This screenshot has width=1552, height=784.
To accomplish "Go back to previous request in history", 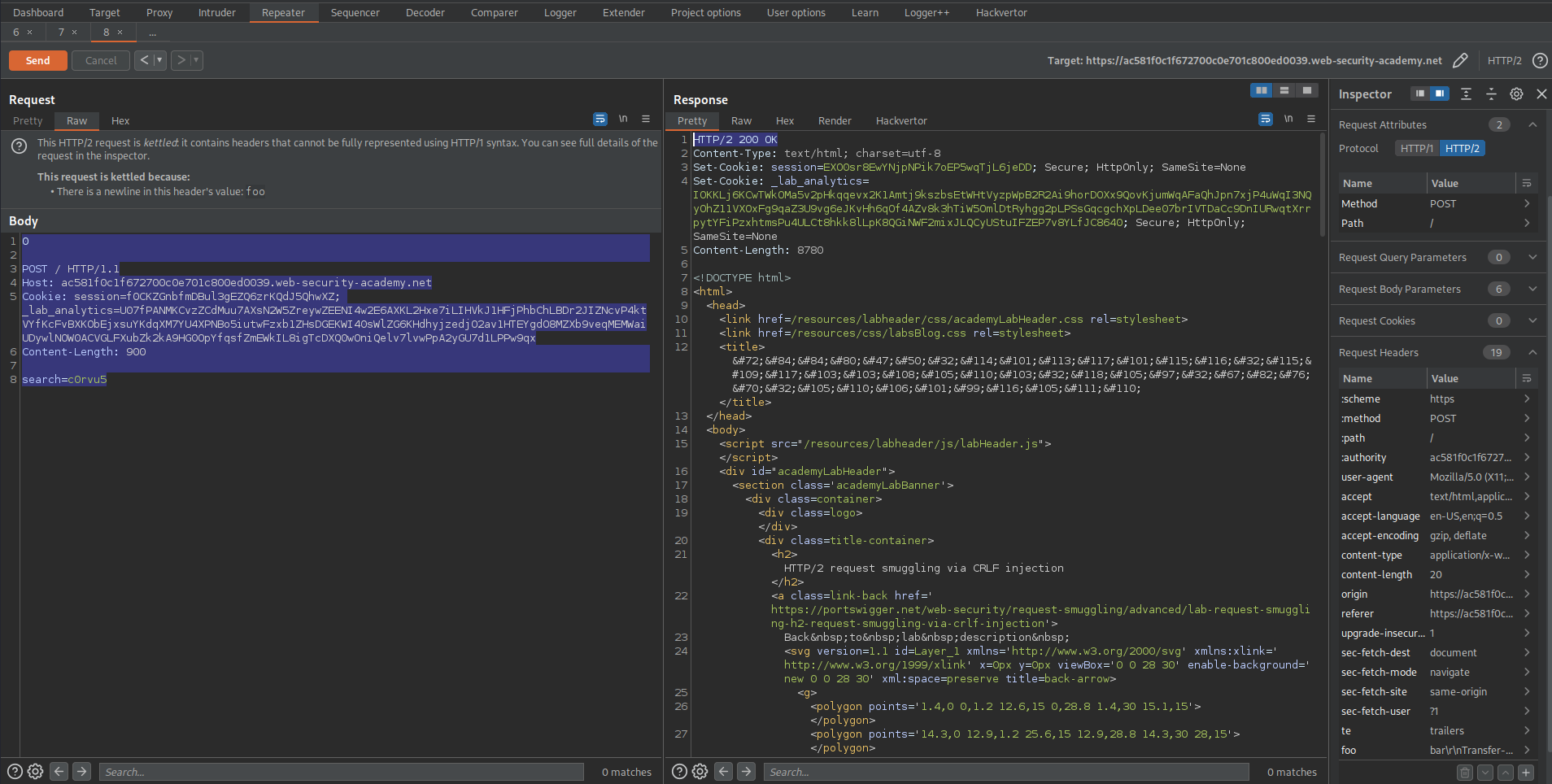I will tap(144, 60).
